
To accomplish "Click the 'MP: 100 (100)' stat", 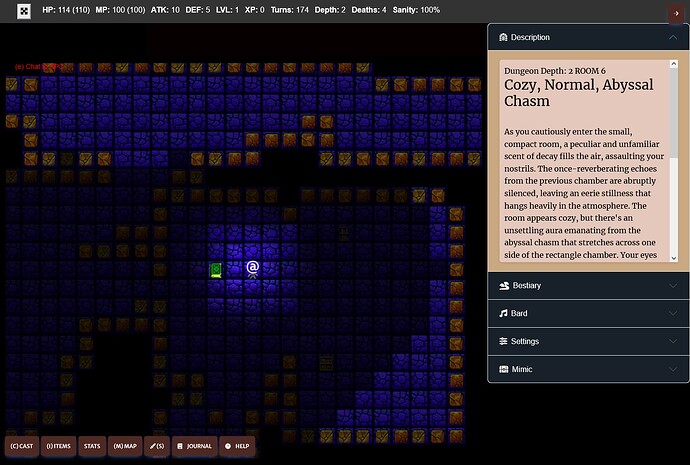I will click(120, 10).
